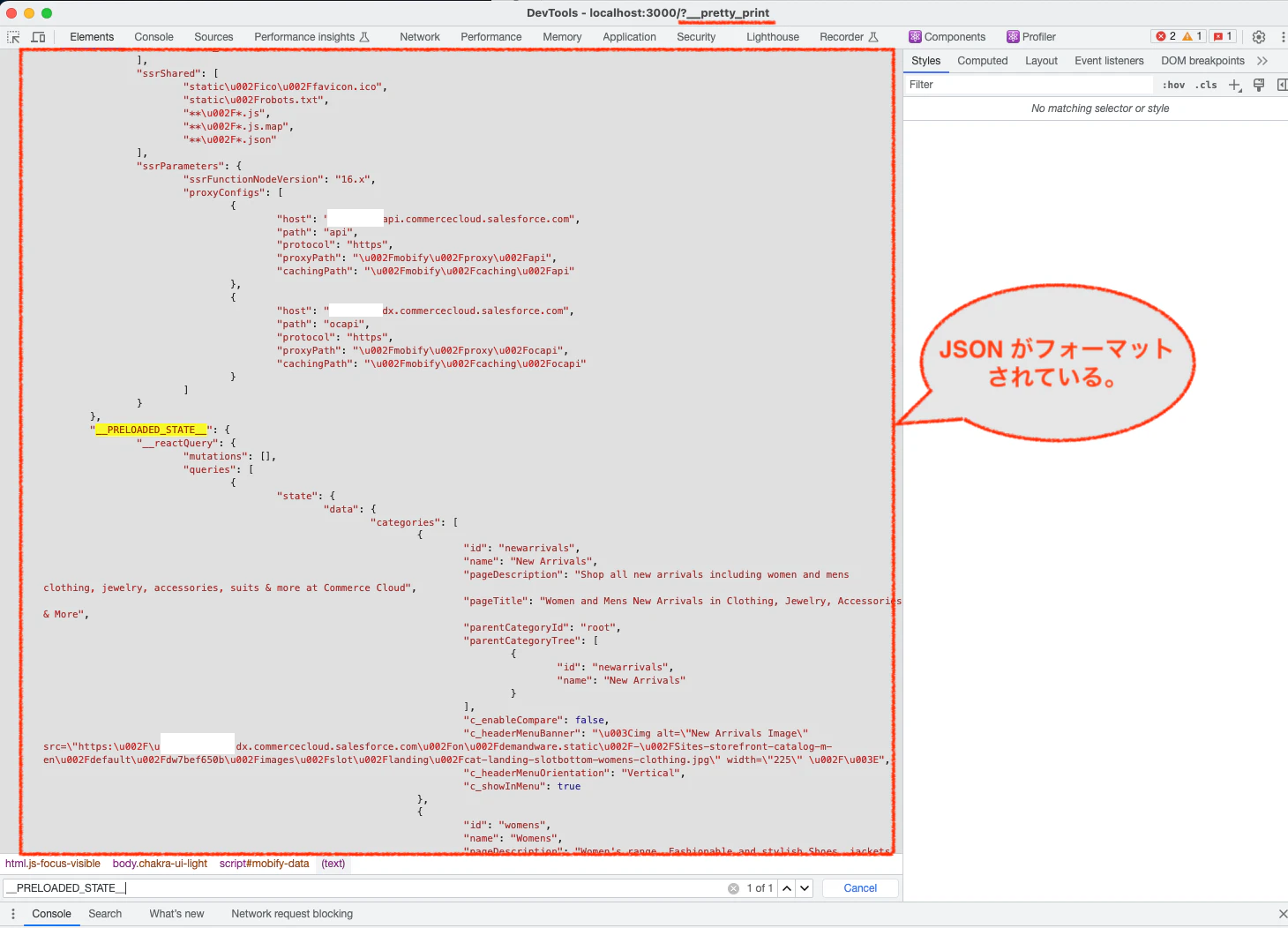Click the macOS green zoom window button
Screen dimensions: 1288x928
pyautogui.click(x=47, y=13)
